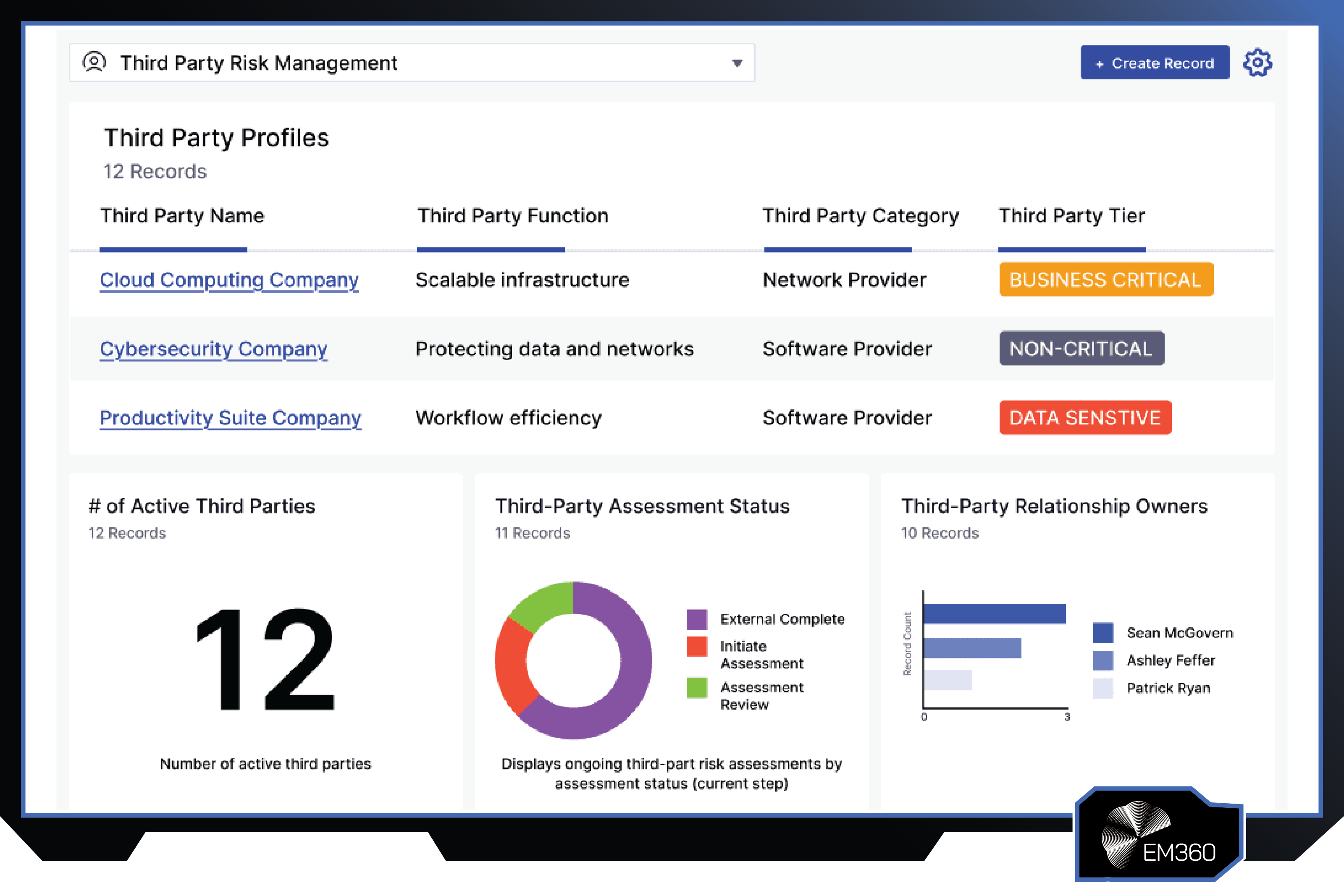Open the Productivity Suite Company link
1344x896 pixels.
point(230,418)
